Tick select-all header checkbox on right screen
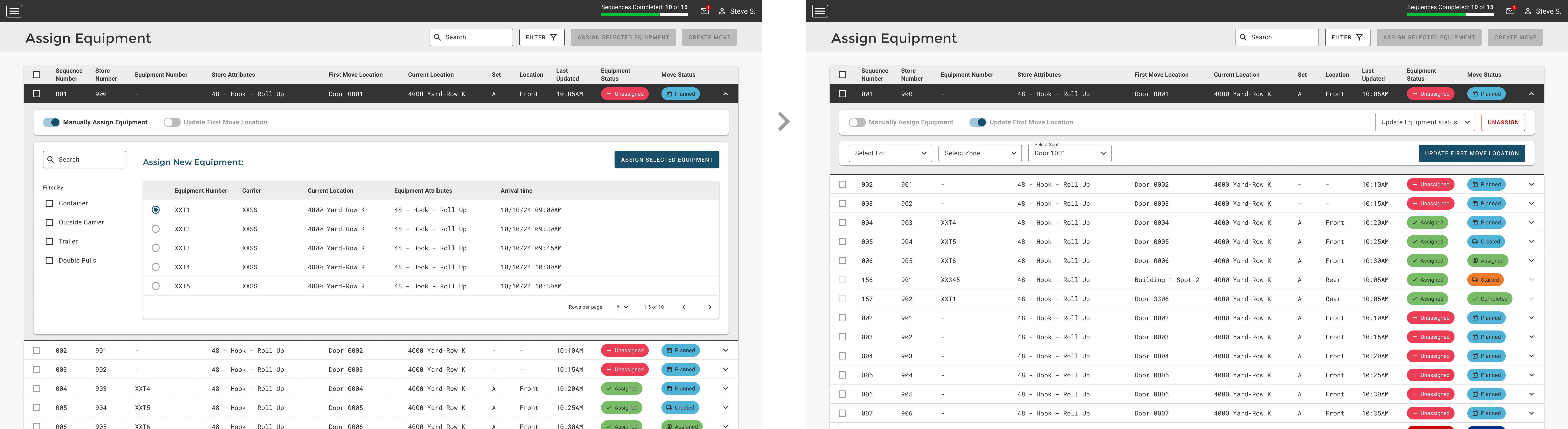Viewport: 1568px width, 429px height. 842,75
